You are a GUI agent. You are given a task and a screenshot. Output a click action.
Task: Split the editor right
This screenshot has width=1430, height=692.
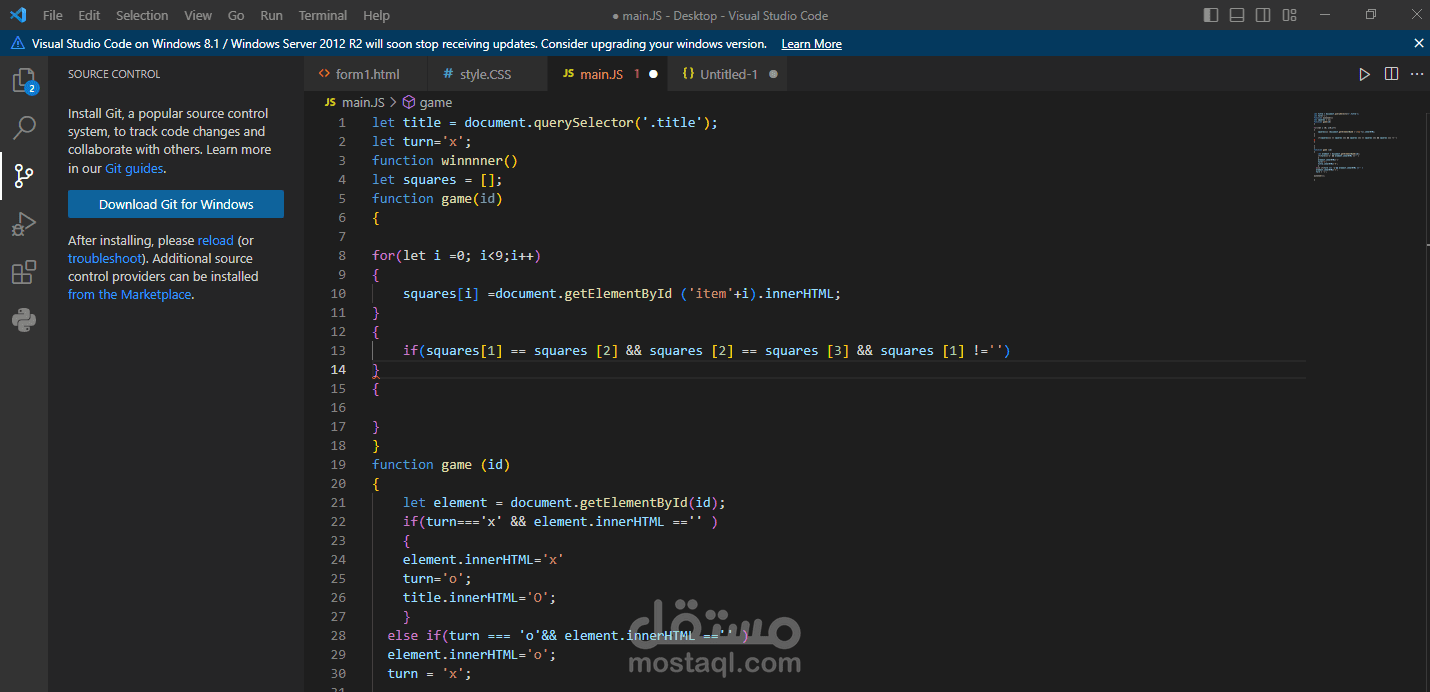click(1391, 74)
